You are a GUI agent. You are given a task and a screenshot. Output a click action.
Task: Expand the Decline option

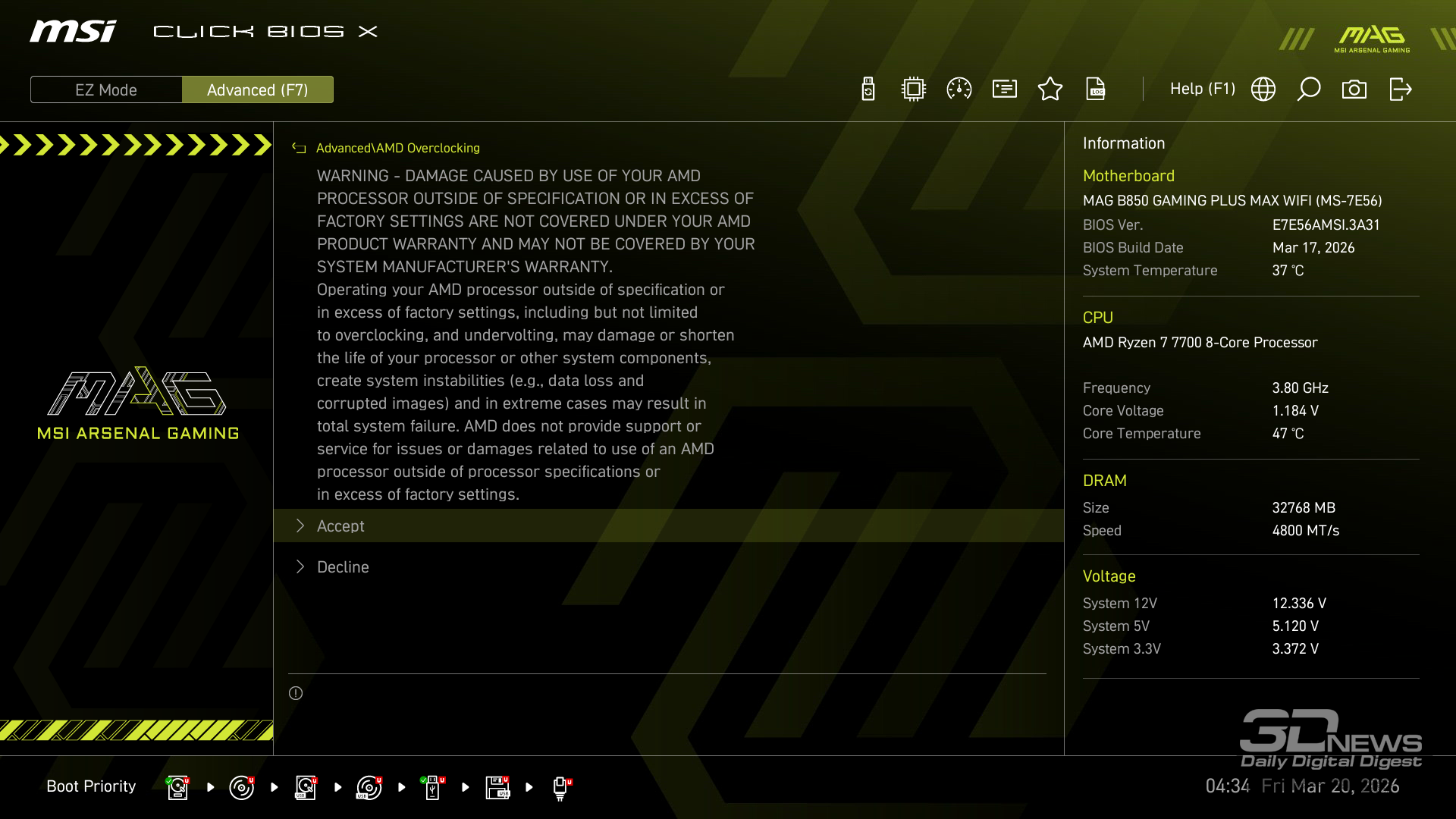click(343, 567)
